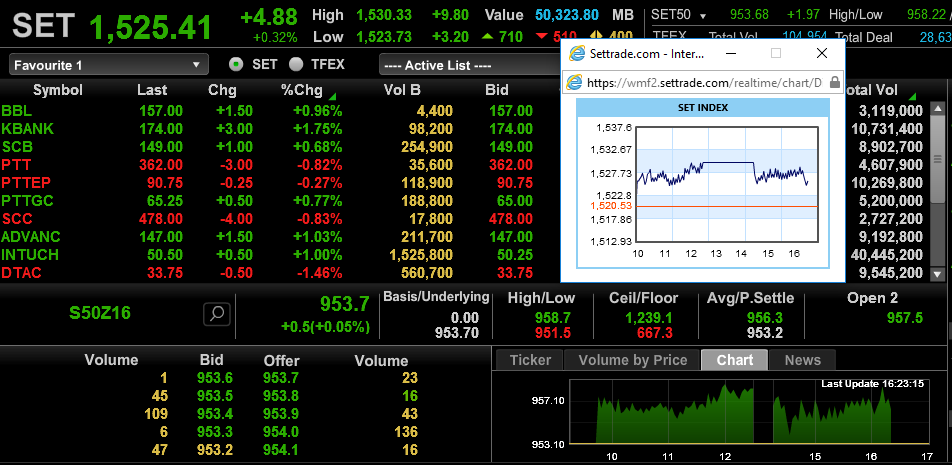Viewport: 952px width, 465px height.
Task: Select the INTUCH symbol row
Action: (279, 255)
